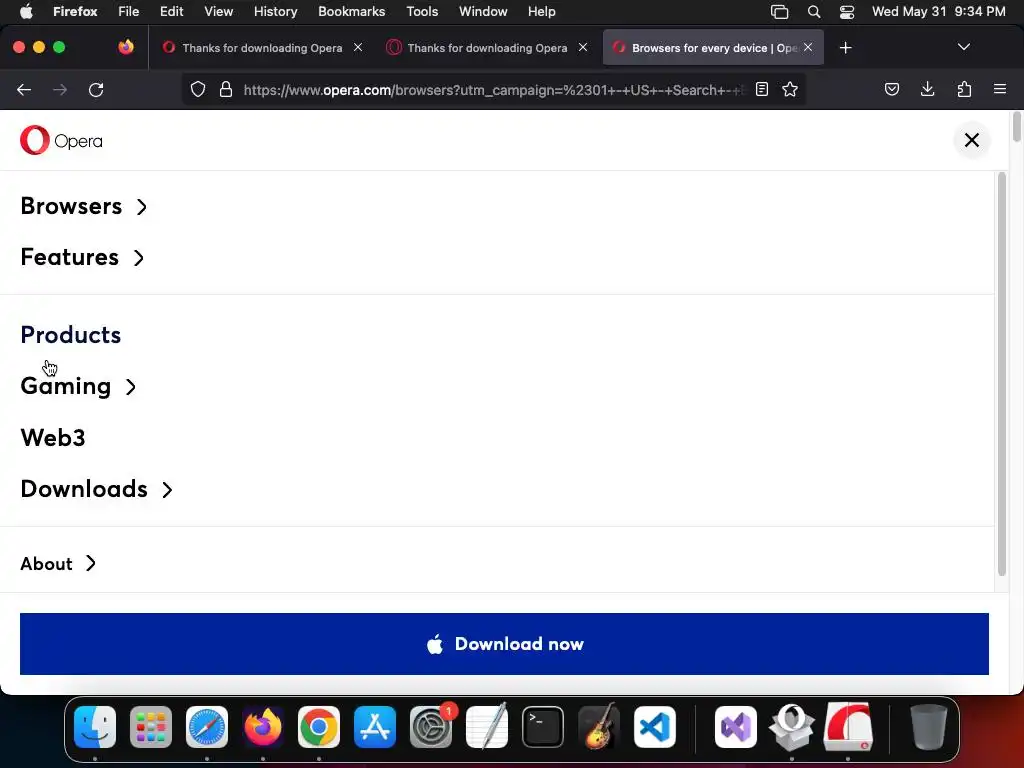
Task: List all tabs with the chevron button
Action: [963, 47]
